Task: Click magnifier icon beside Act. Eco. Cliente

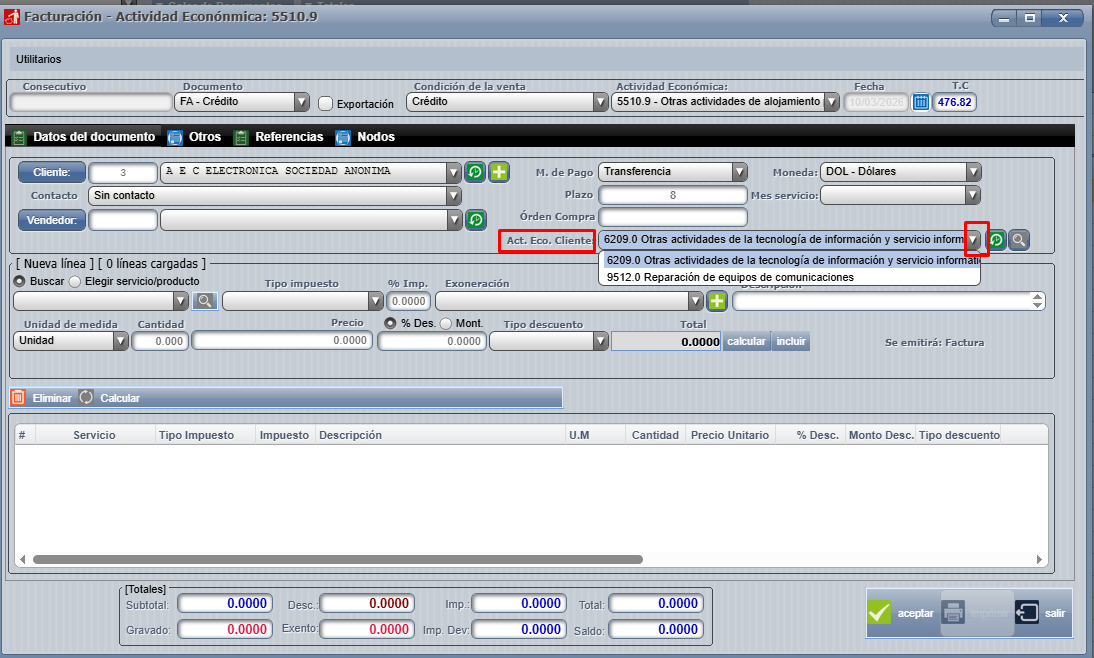Action: pos(1018,240)
